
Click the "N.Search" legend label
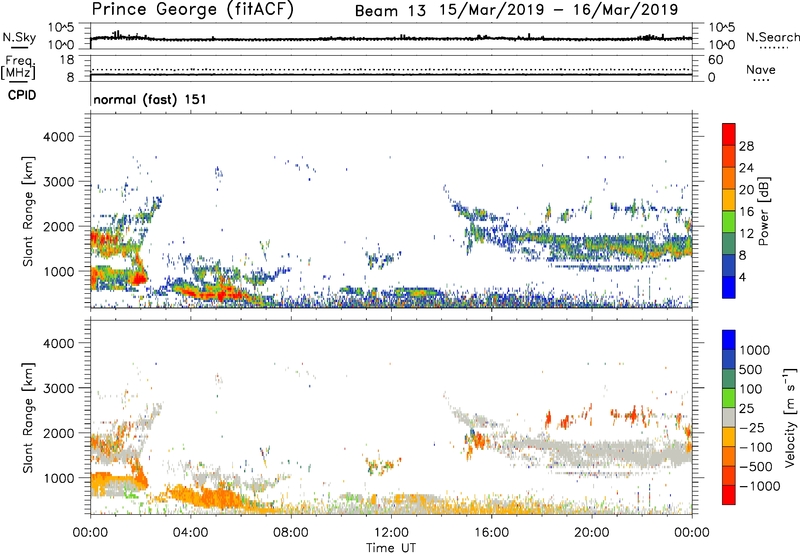point(772,37)
